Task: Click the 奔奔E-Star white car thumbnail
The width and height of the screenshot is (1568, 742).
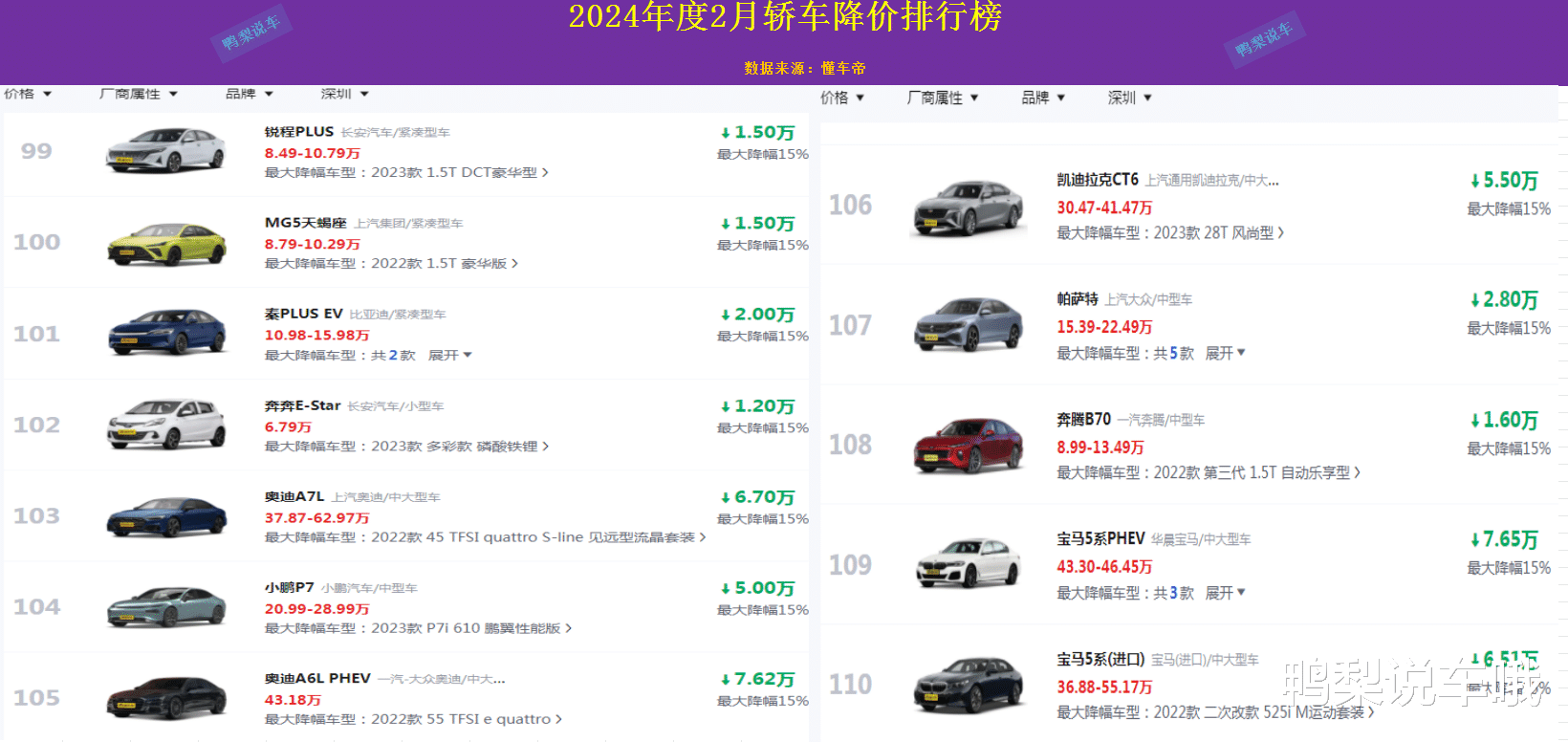Action: [x=166, y=425]
